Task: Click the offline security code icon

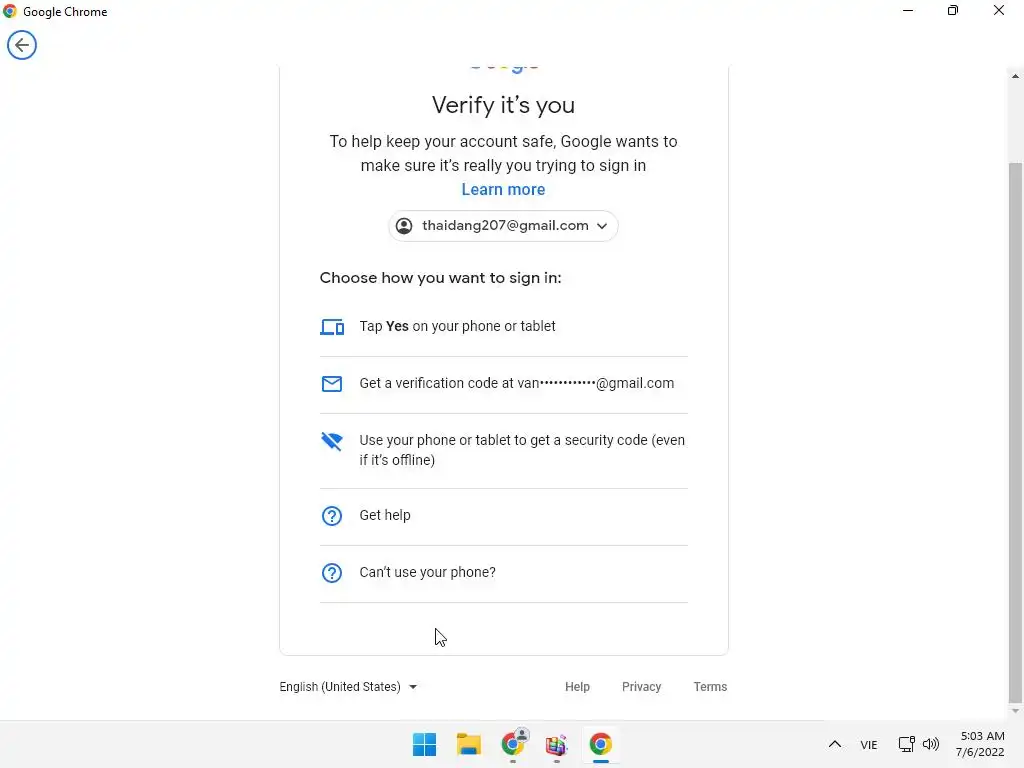Action: tap(332, 441)
